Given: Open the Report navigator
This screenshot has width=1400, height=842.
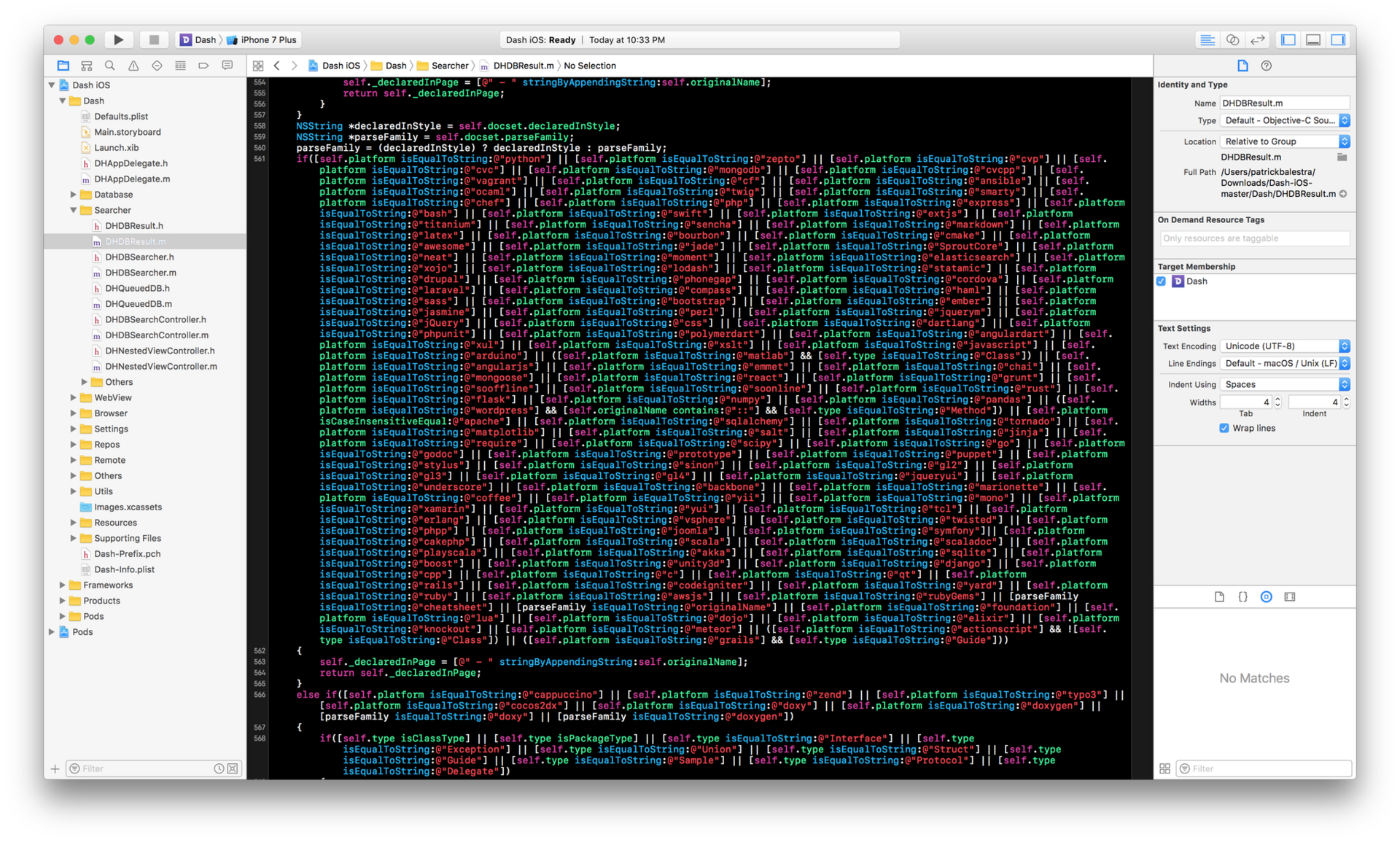Looking at the screenshot, I should click(x=227, y=66).
